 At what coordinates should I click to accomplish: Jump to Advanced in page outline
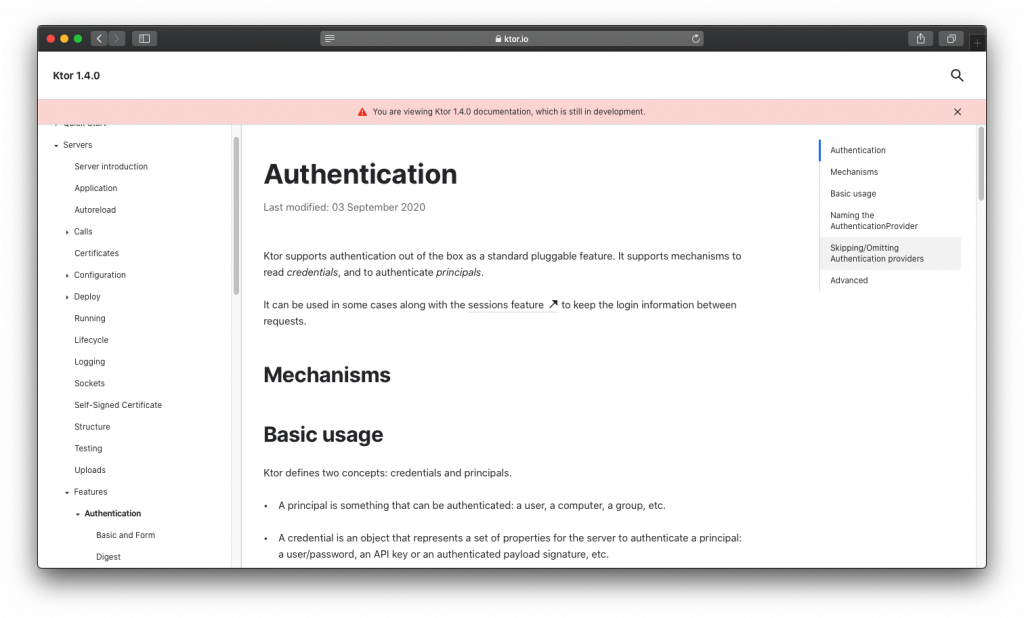[x=849, y=280]
